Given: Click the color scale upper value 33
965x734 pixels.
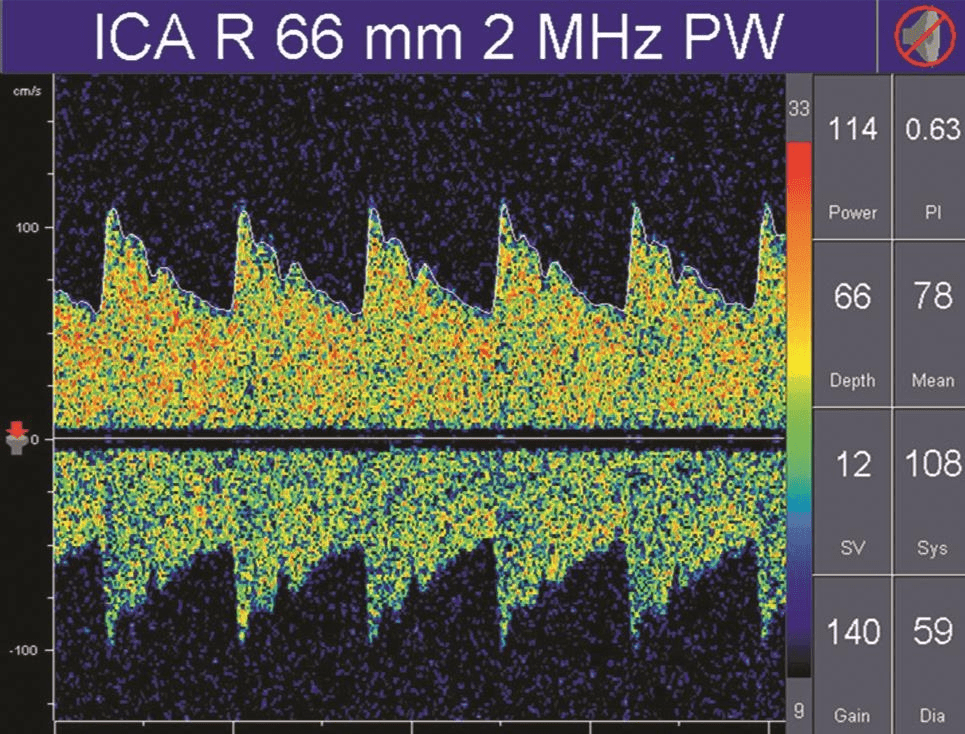Looking at the screenshot, I should click(798, 109).
